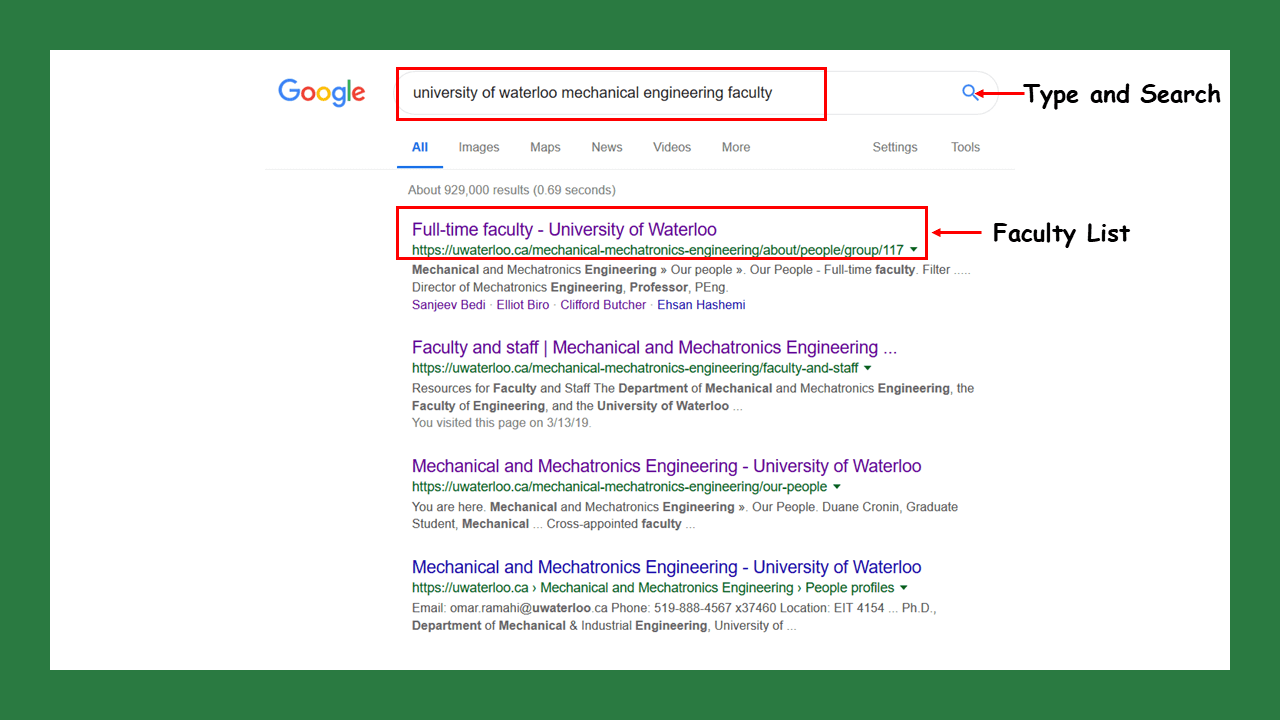The height and width of the screenshot is (720, 1280).
Task: Switch to the Images tab
Action: click(x=479, y=147)
